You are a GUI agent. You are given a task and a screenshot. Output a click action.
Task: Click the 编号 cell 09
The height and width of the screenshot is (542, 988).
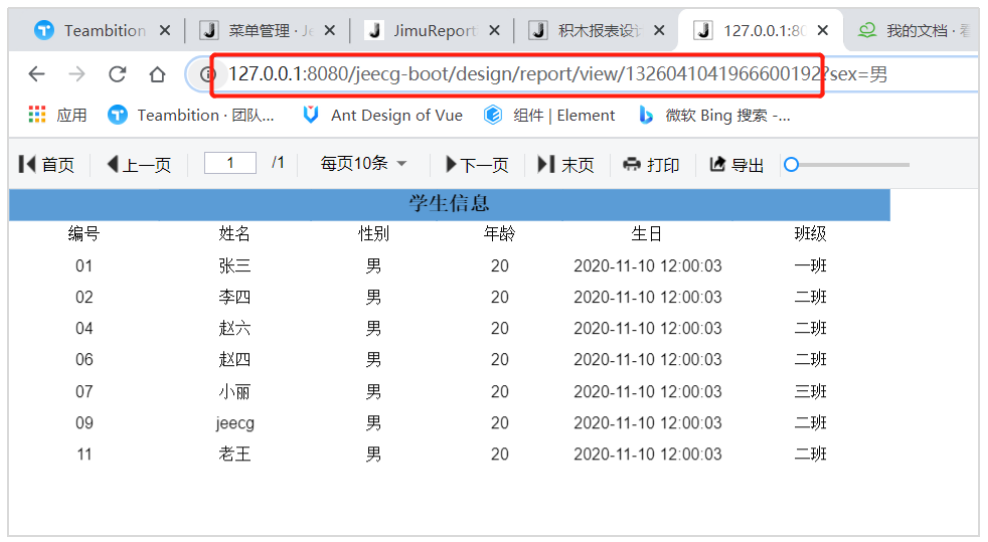pyautogui.click(x=84, y=423)
